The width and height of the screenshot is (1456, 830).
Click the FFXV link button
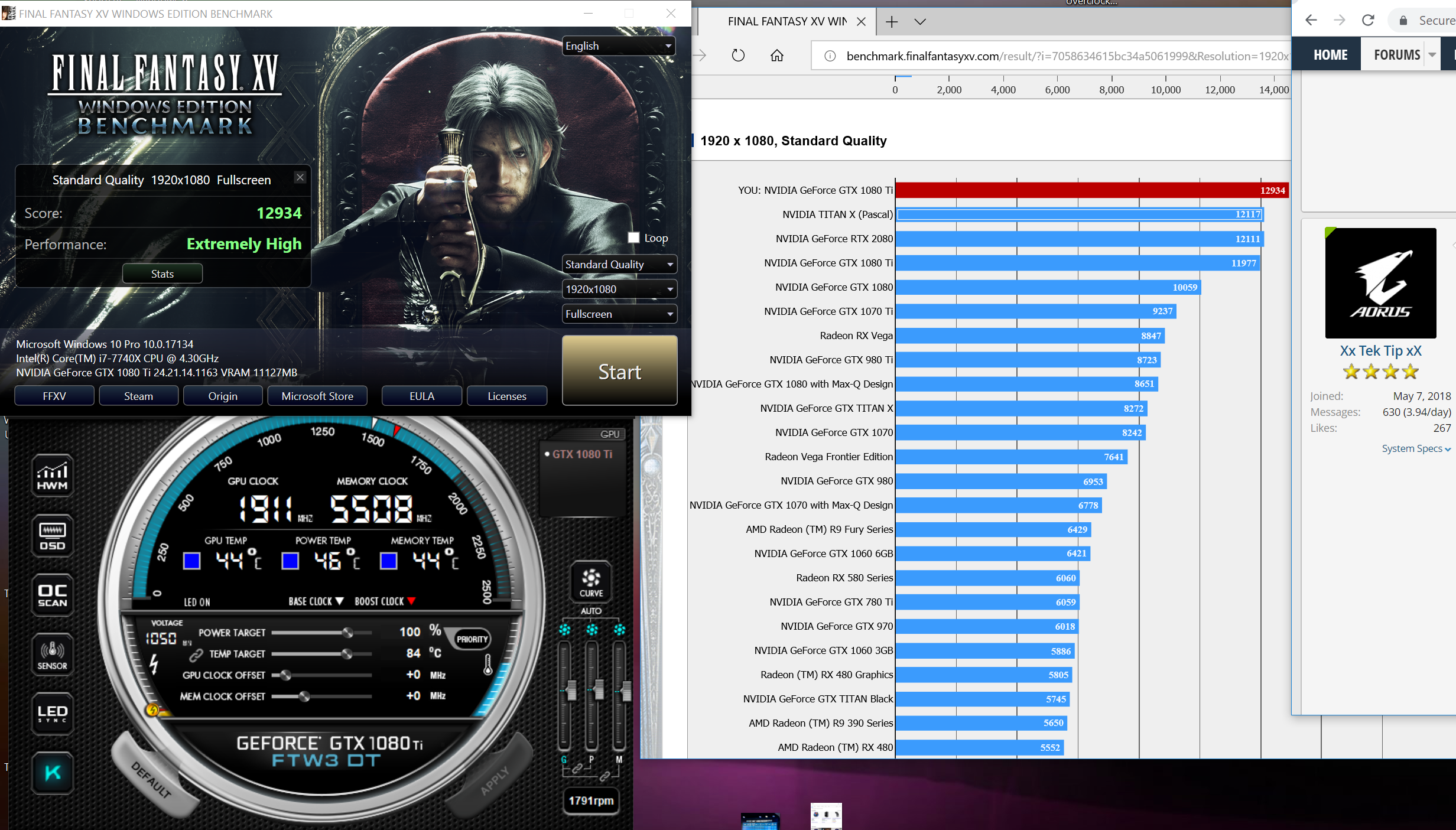[x=54, y=396]
